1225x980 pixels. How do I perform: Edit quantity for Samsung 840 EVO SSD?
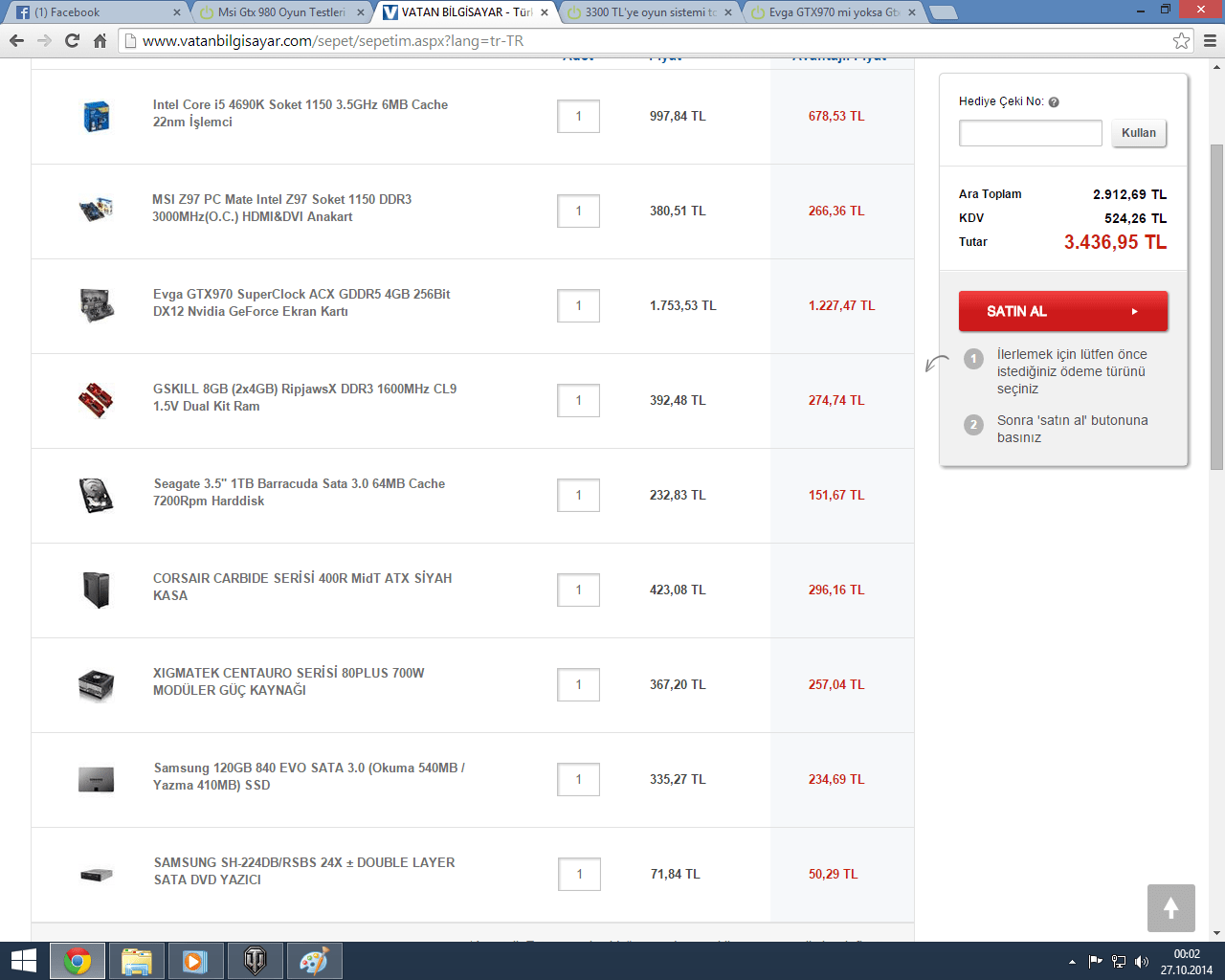[x=578, y=779]
